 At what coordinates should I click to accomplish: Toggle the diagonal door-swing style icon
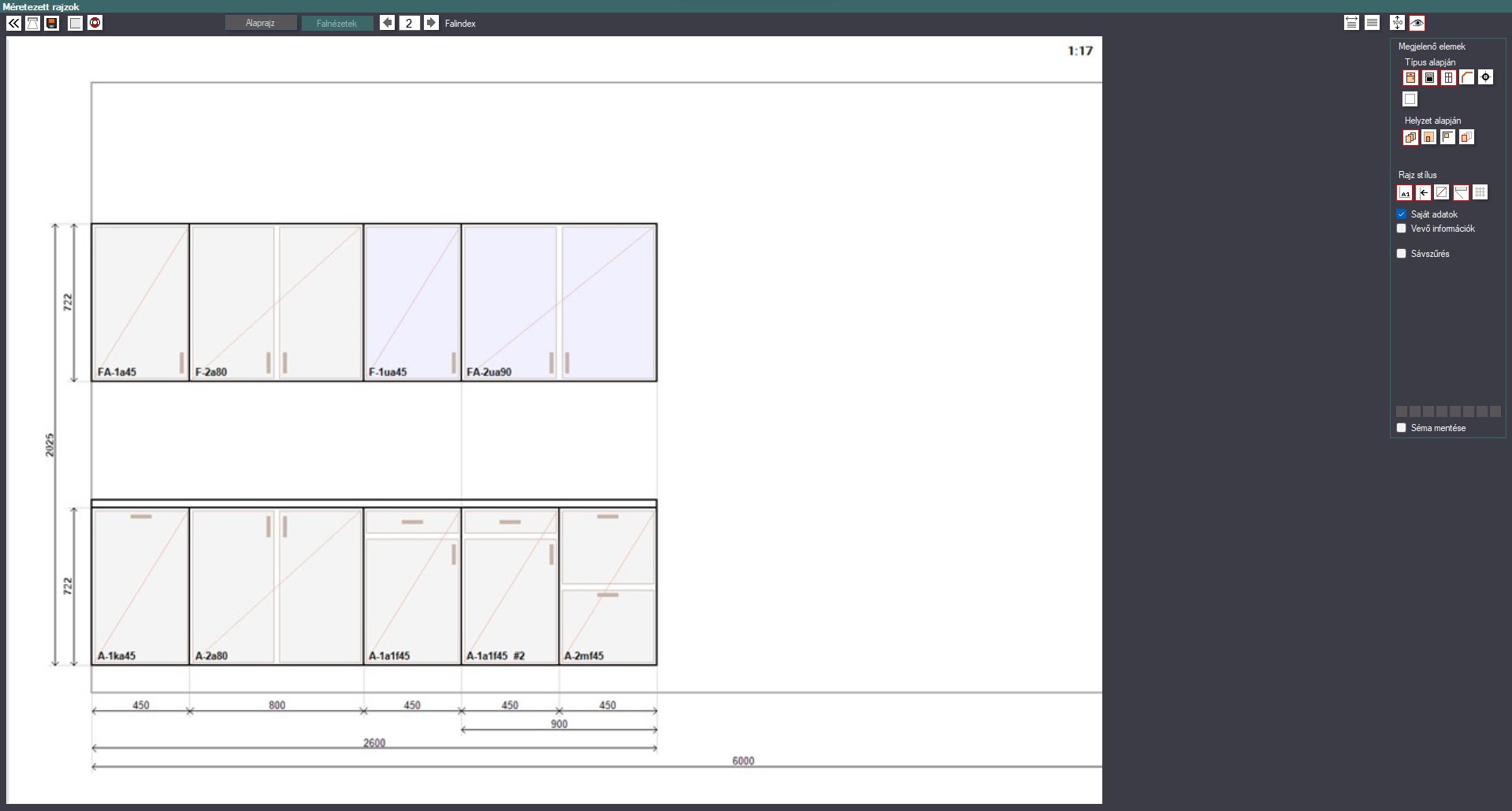(x=1442, y=192)
